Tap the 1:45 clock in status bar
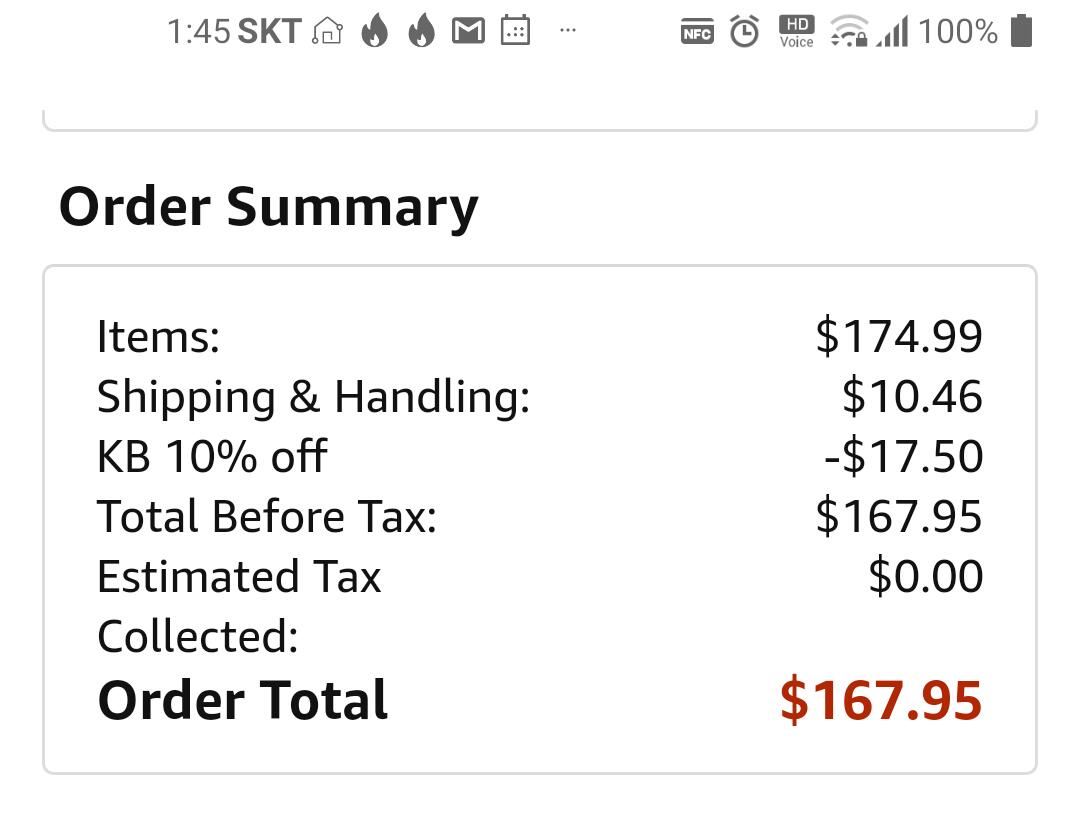 (x=198, y=32)
